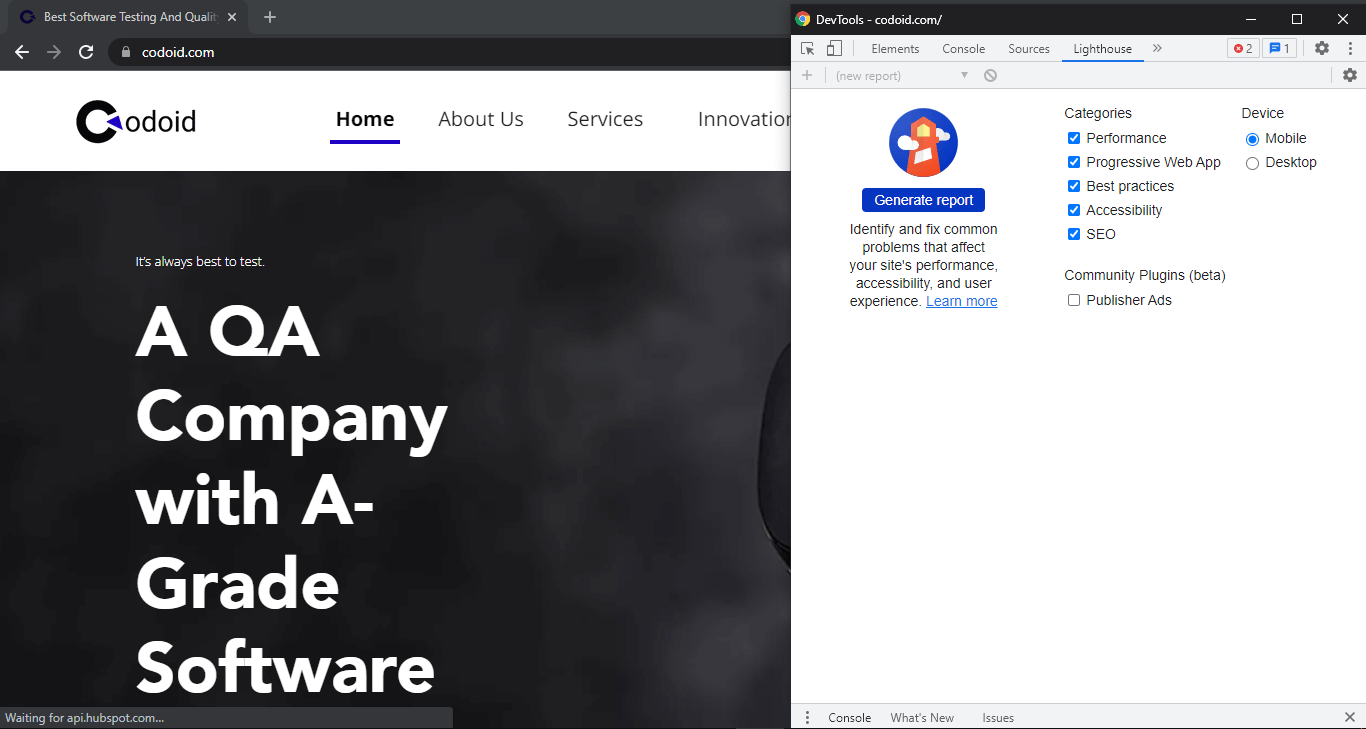Screen dimensions: 1366x729
Task: Click the add new report plus icon
Action: [x=807, y=75]
